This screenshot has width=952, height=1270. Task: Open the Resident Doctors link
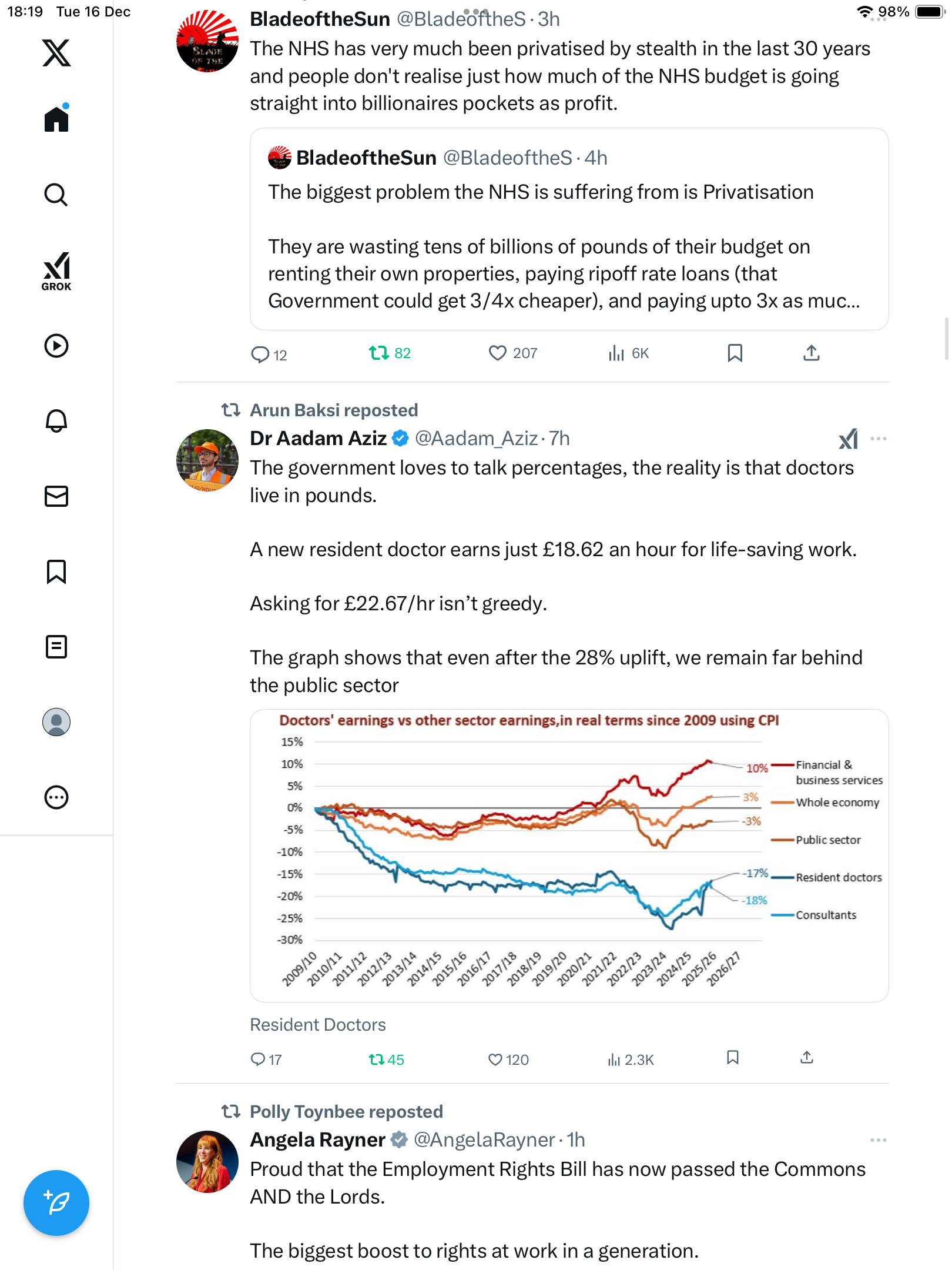(318, 1025)
